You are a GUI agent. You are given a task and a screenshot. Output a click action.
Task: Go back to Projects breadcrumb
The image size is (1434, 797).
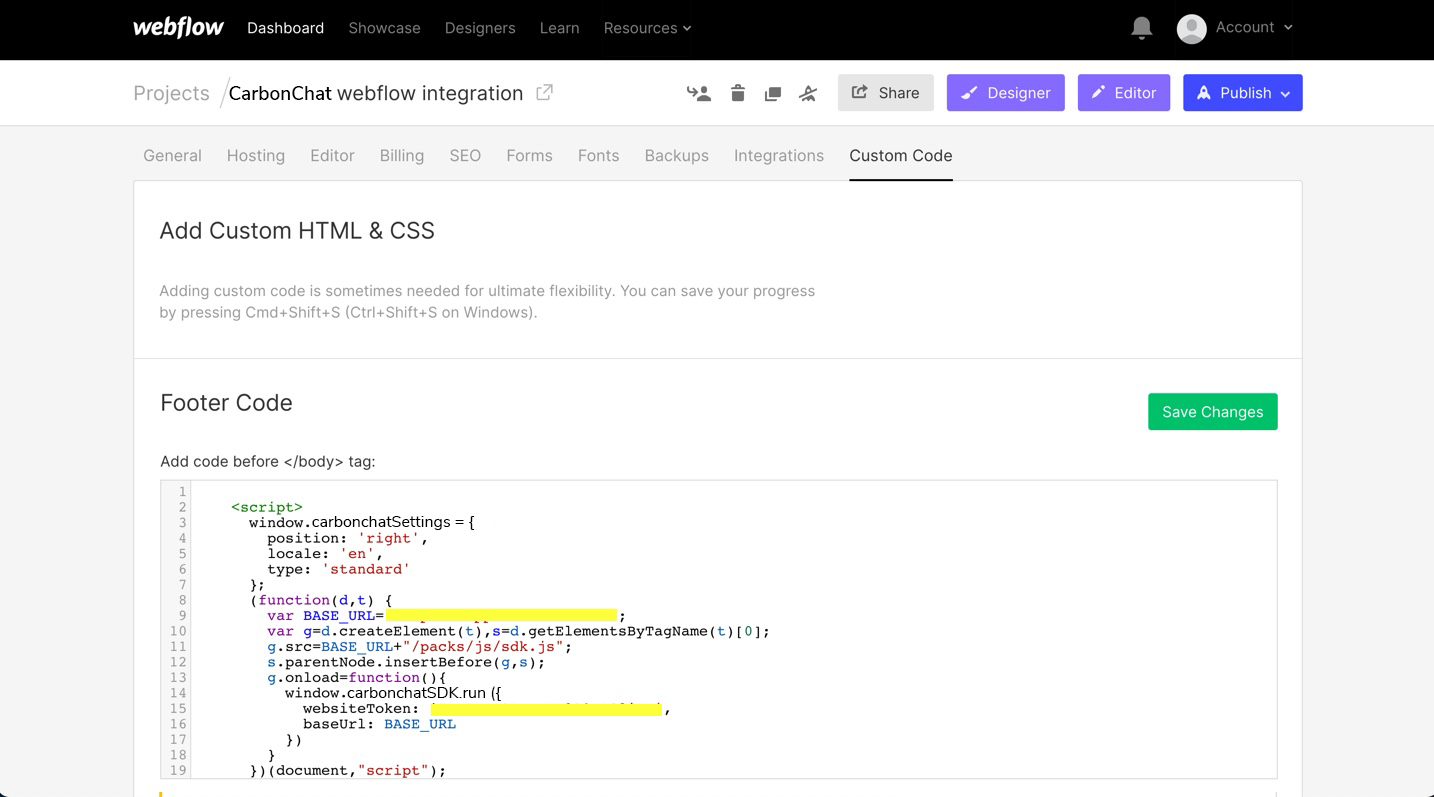coord(171,93)
